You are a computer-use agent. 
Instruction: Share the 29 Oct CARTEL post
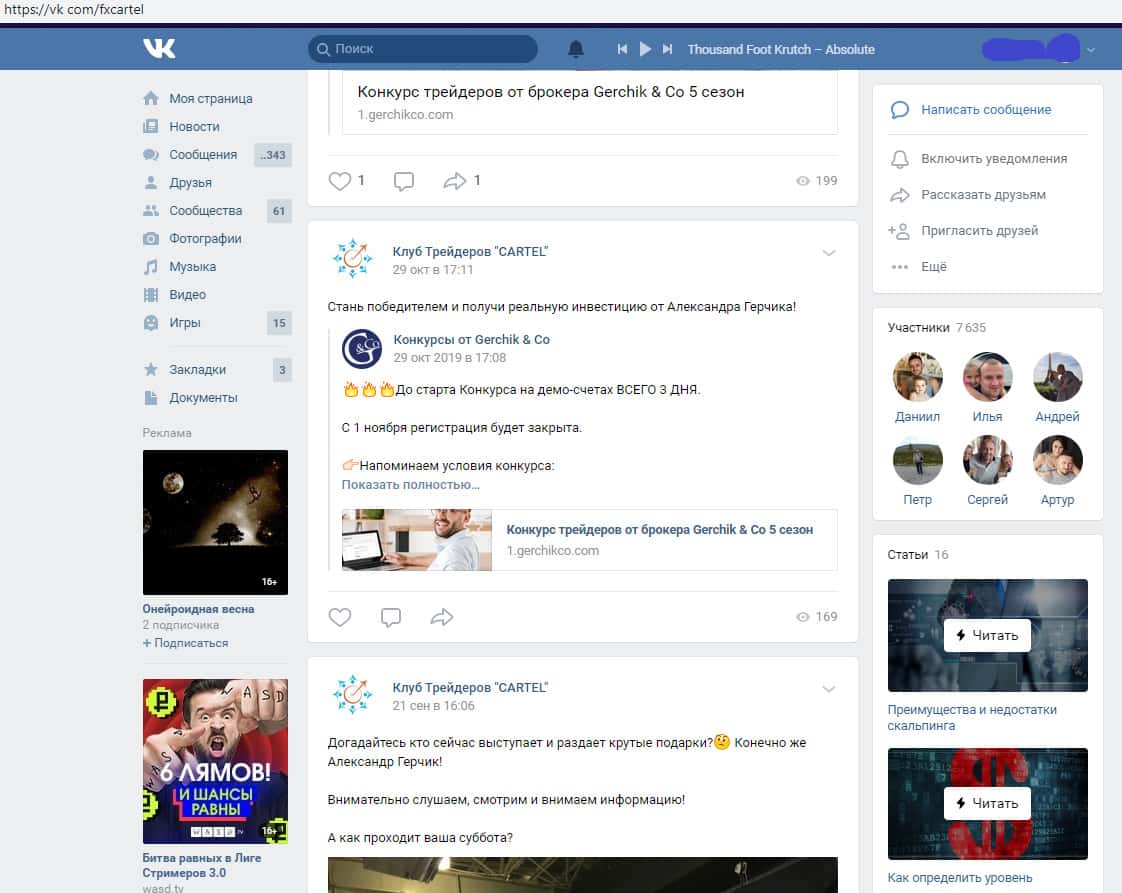coord(442,617)
